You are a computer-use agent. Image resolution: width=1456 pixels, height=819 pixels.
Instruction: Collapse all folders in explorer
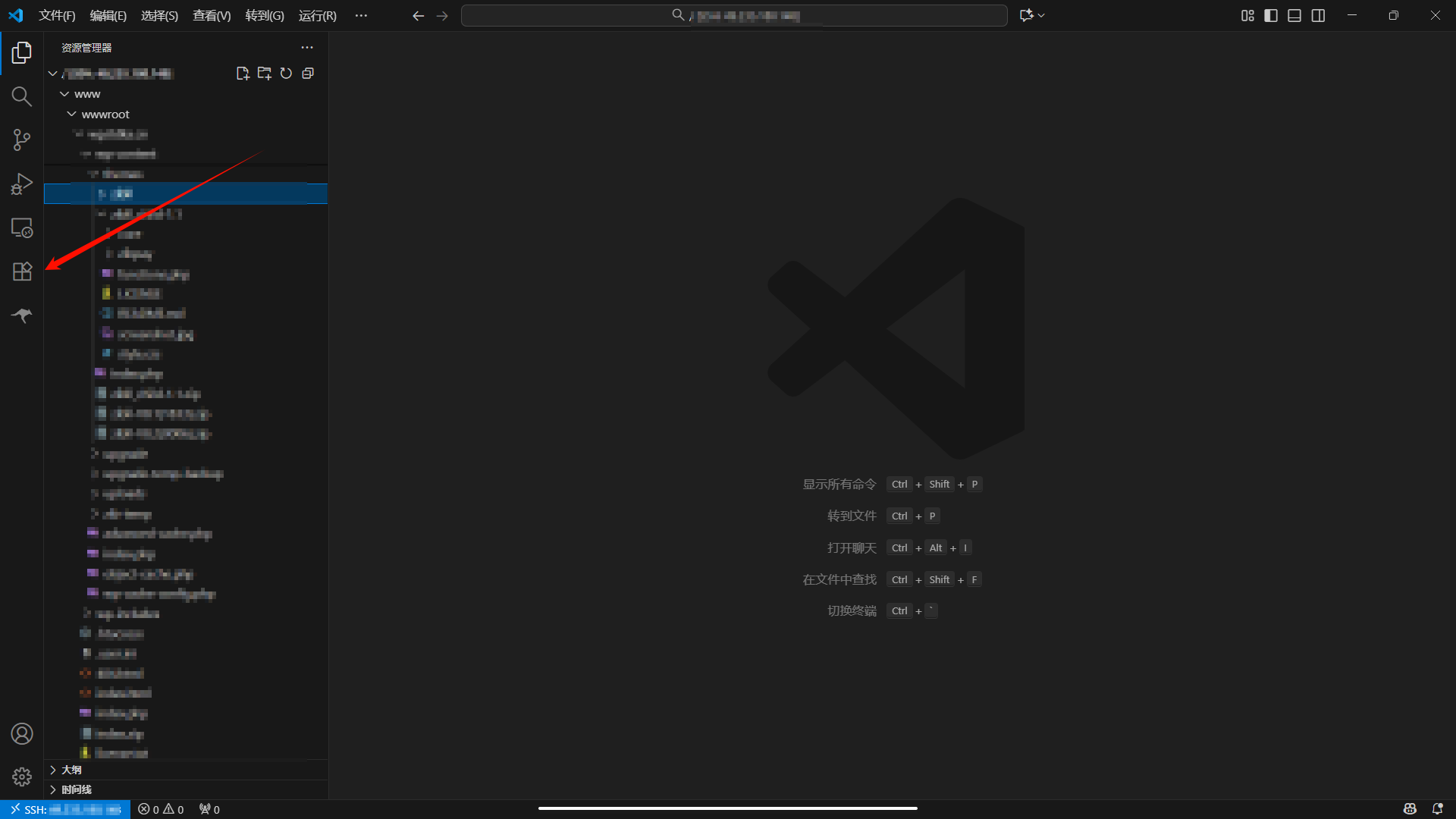click(308, 74)
